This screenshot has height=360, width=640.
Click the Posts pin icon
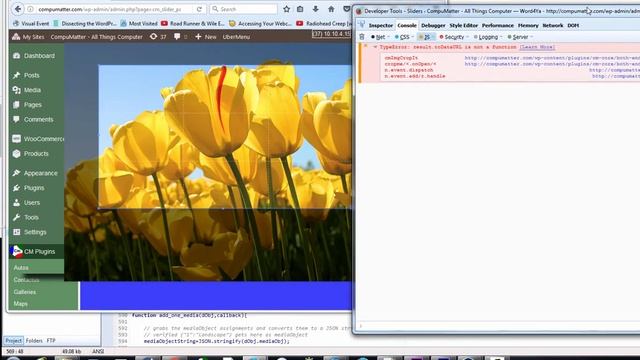(16, 75)
